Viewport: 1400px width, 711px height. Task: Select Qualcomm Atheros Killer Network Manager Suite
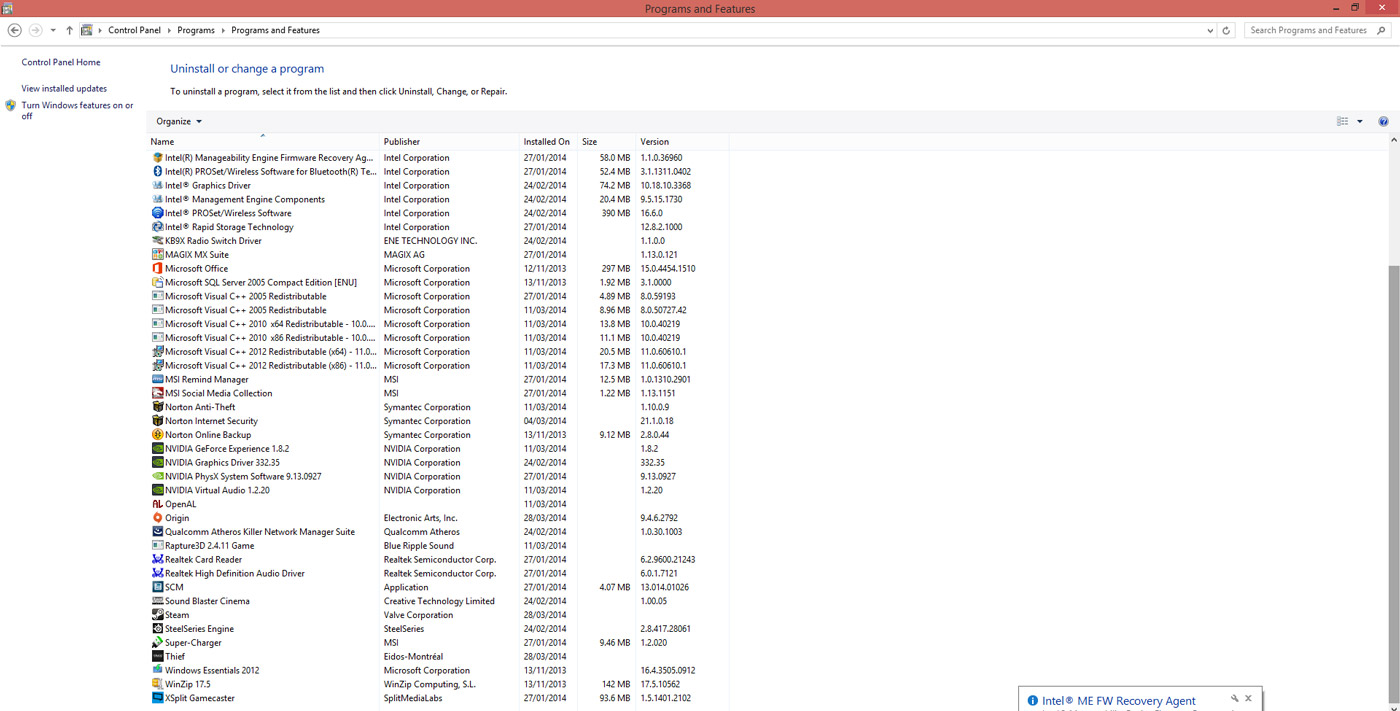[x=439, y=532]
